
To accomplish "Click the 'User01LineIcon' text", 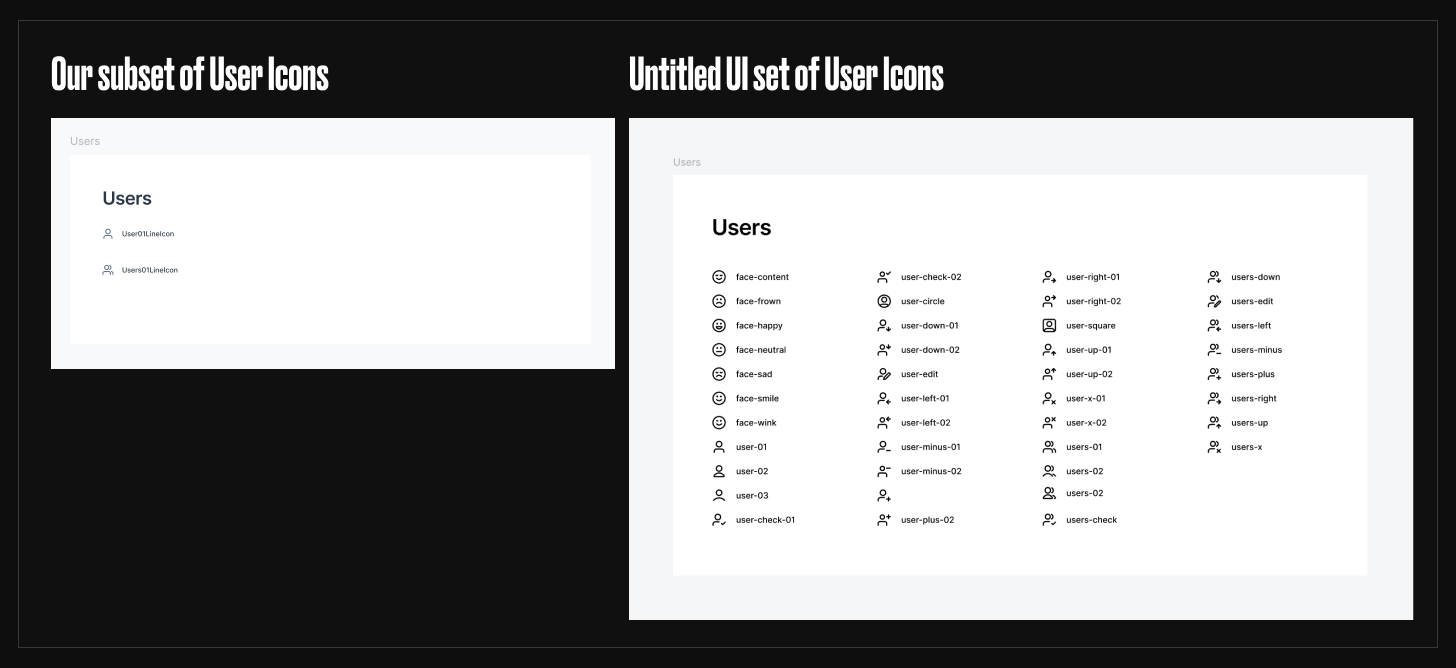I will (x=148, y=234).
